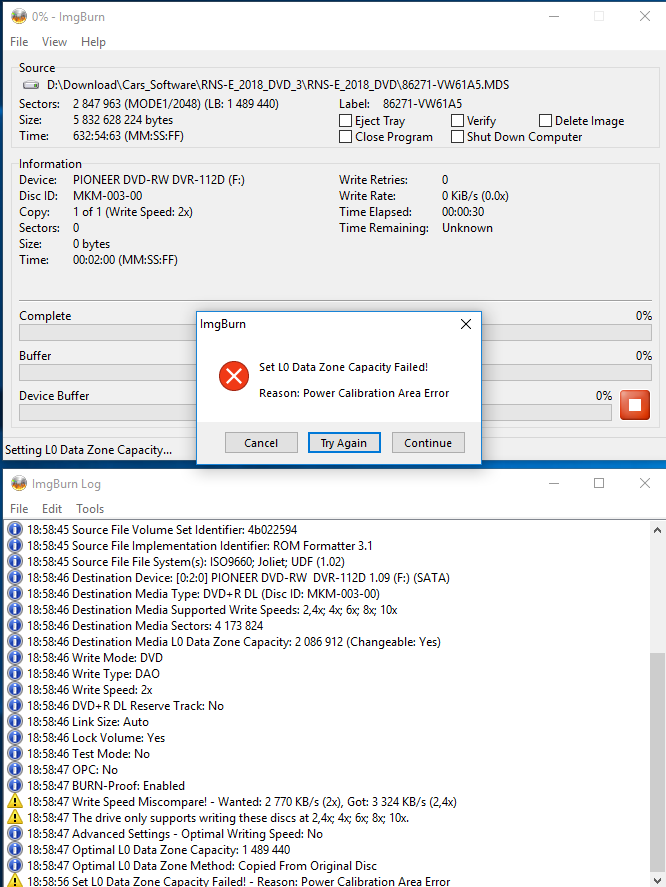Click the Setting L0 Data Zone Capacity status text
Screen dimensions: 666x887
88,450
